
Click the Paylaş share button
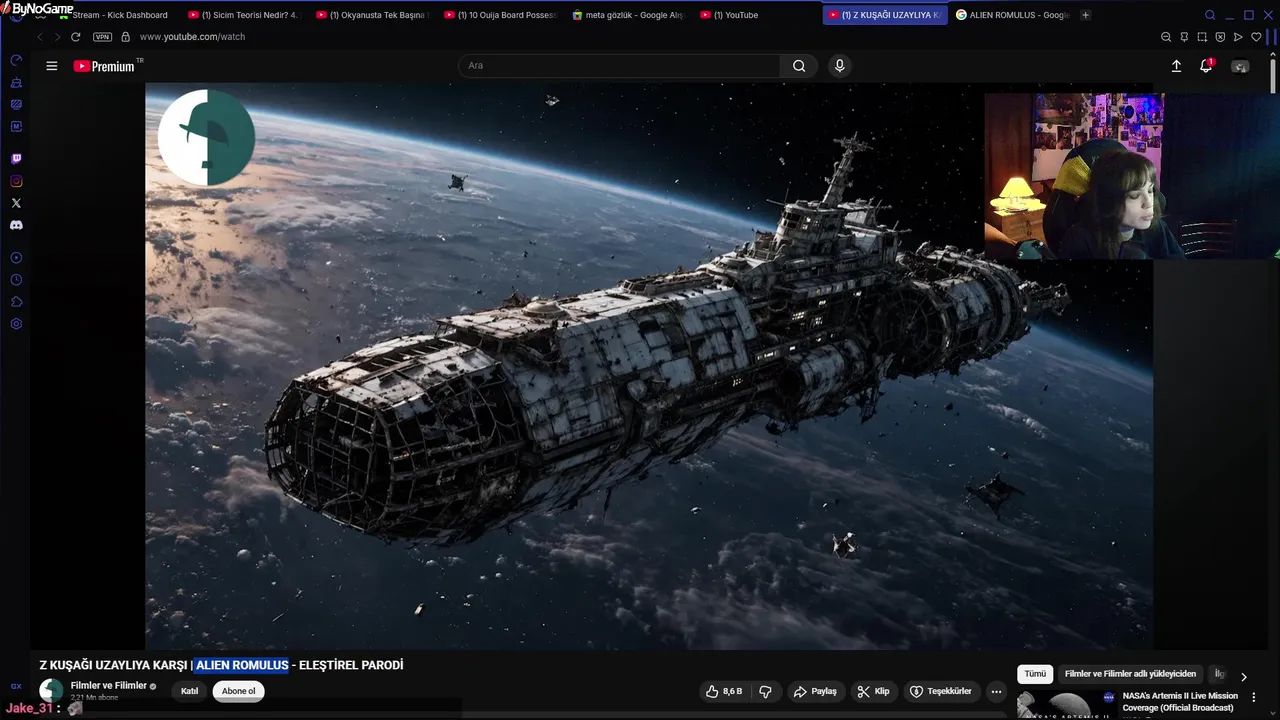click(x=815, y=691)
